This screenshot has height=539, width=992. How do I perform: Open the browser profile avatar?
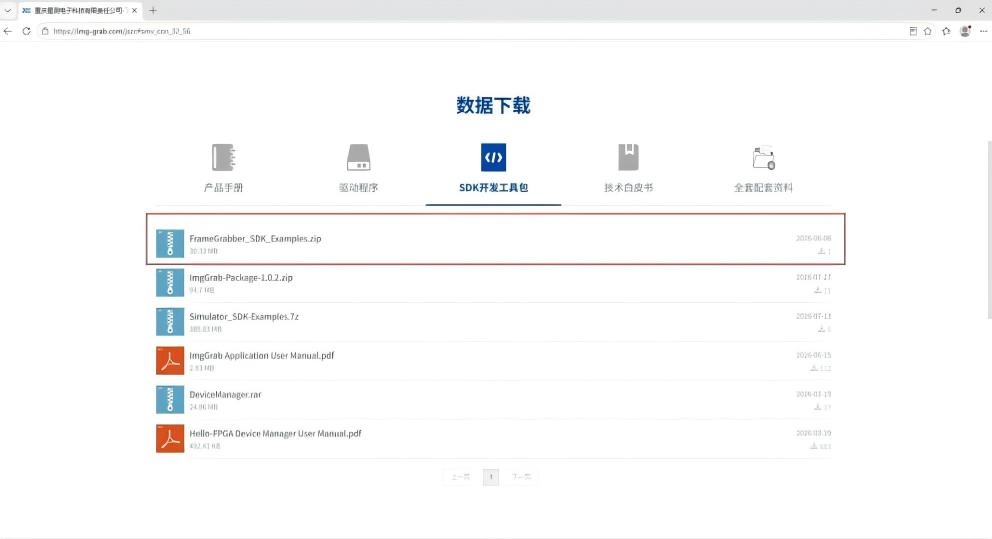pyautogui.click(x=965, y=31)
